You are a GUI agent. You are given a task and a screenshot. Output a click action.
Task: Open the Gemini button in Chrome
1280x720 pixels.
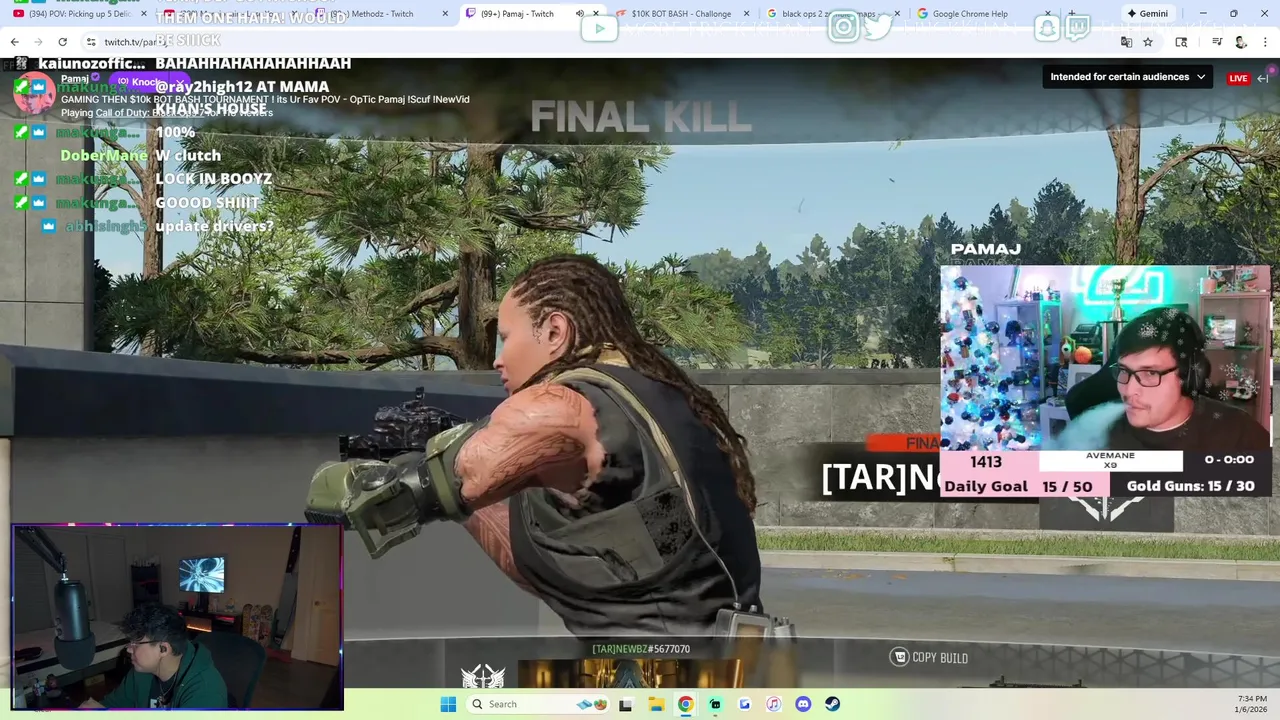(x=1147, y=14)
